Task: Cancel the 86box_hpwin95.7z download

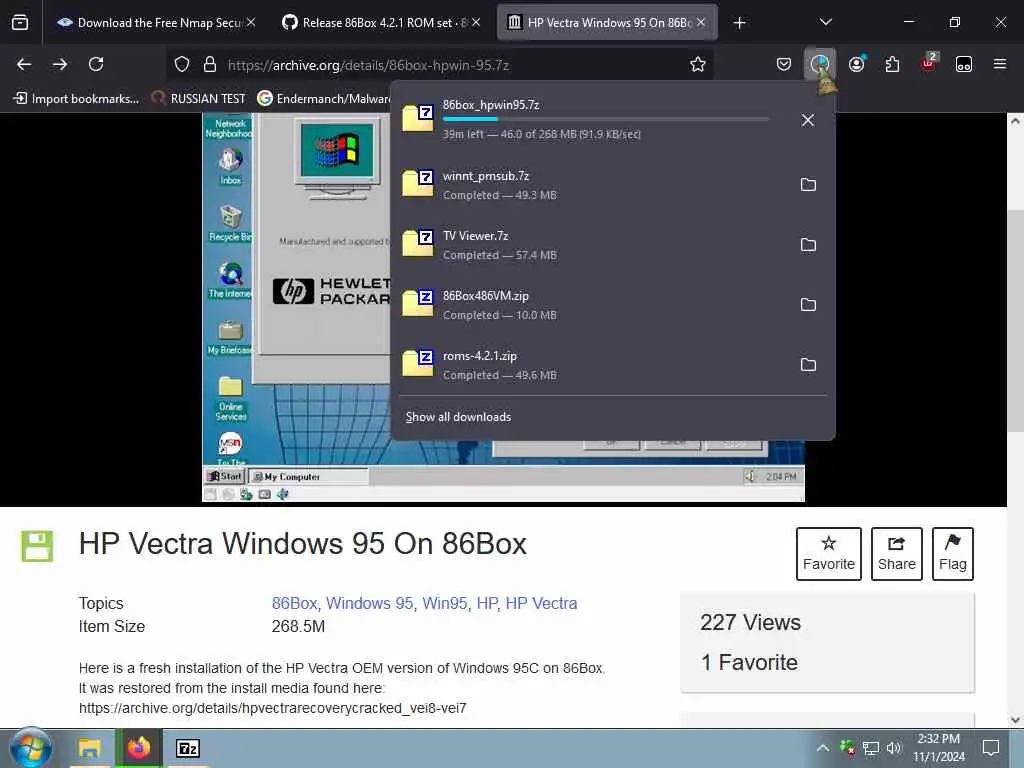Action: 808,120
